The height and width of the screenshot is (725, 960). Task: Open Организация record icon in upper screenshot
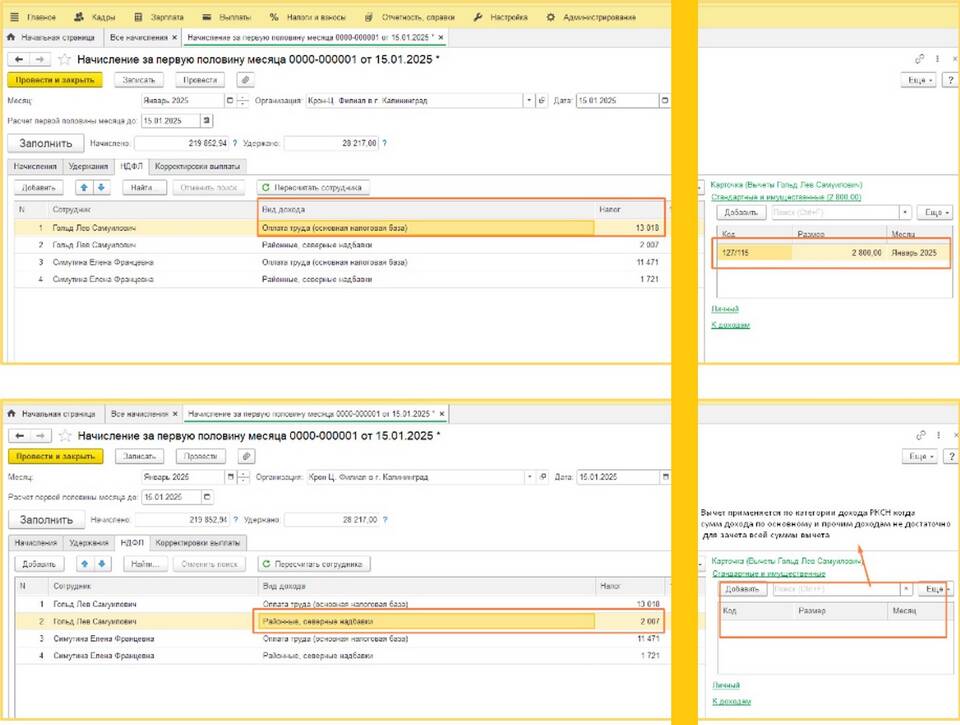click(541, 100)
